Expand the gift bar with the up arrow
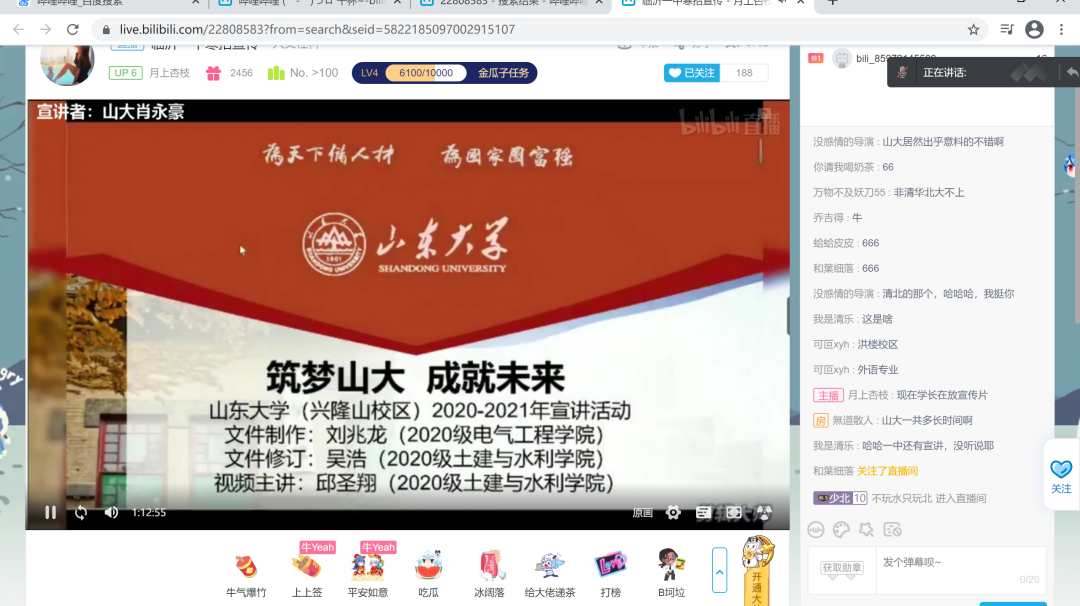1080x606 pixels. (x=719, y=570)
